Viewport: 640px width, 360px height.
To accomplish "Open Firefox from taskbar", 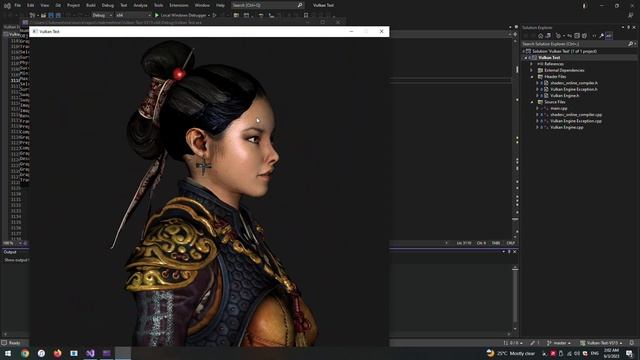I will (x=58, y=353).
